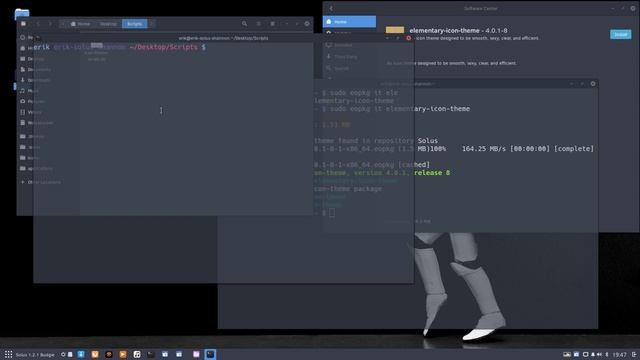Viewport: 640px width, 360px height.
Task: Select the Home tab in Software Center sidebar
Action: pyautogui.click(x=349, y=22)
